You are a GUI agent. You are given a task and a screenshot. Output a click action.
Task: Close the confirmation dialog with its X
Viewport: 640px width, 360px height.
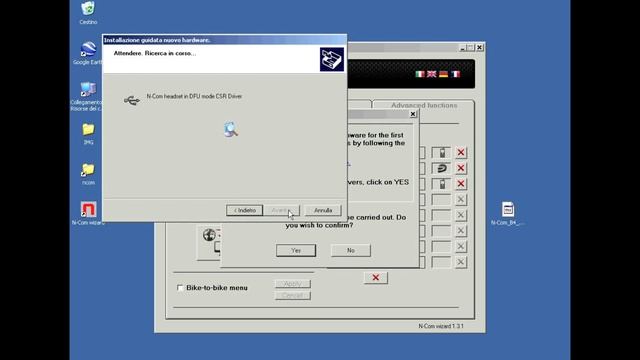click(x=413, y=114)
